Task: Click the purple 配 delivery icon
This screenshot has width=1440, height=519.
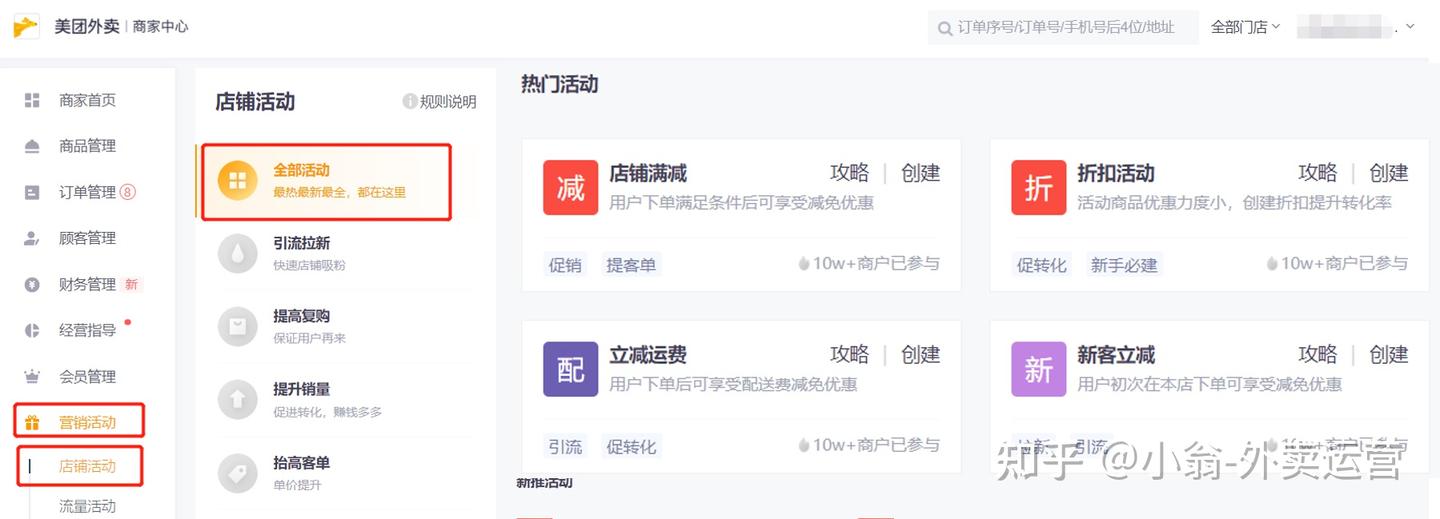Action: point(570,369)
